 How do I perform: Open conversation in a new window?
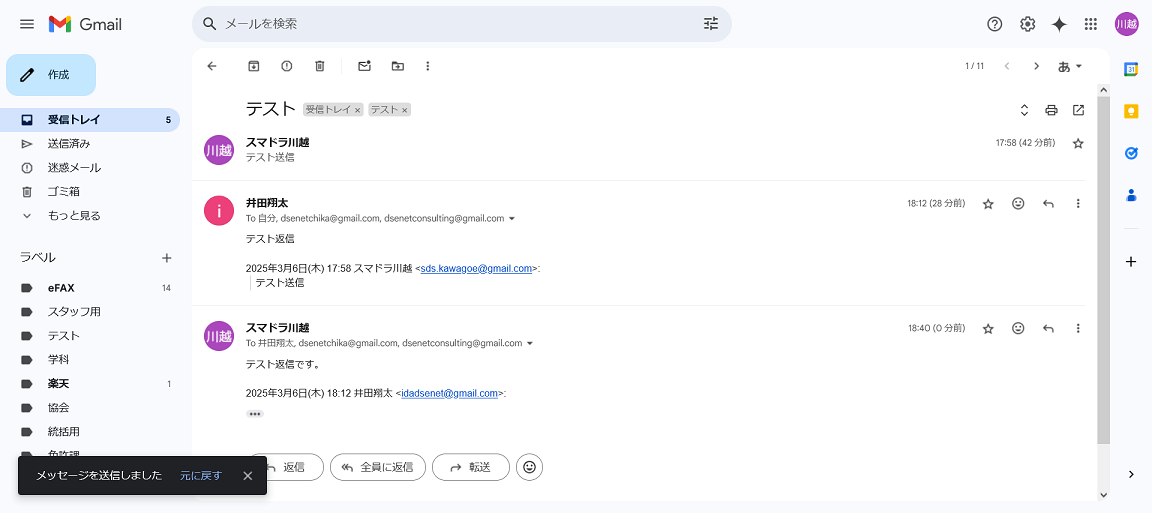click(1078, 110)
